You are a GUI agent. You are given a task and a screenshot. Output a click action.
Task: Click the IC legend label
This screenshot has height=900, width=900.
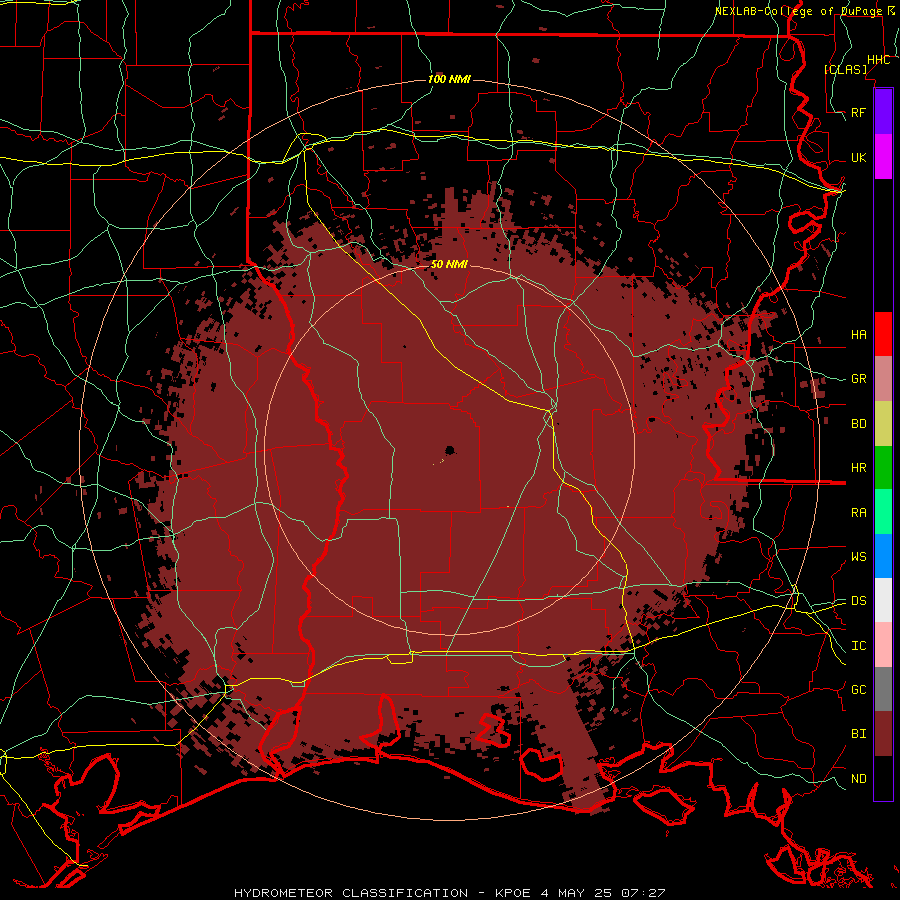(x=858, y=645)
